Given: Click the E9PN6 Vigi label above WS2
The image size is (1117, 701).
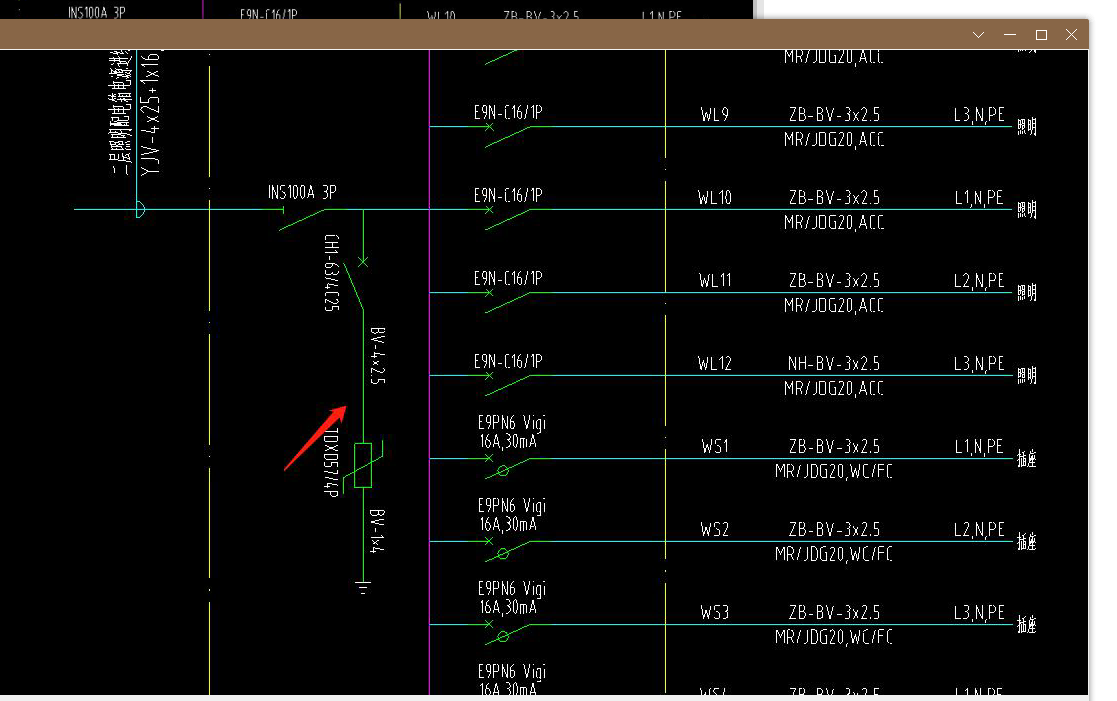Looking at the screenshot, I should pos(511,506).
